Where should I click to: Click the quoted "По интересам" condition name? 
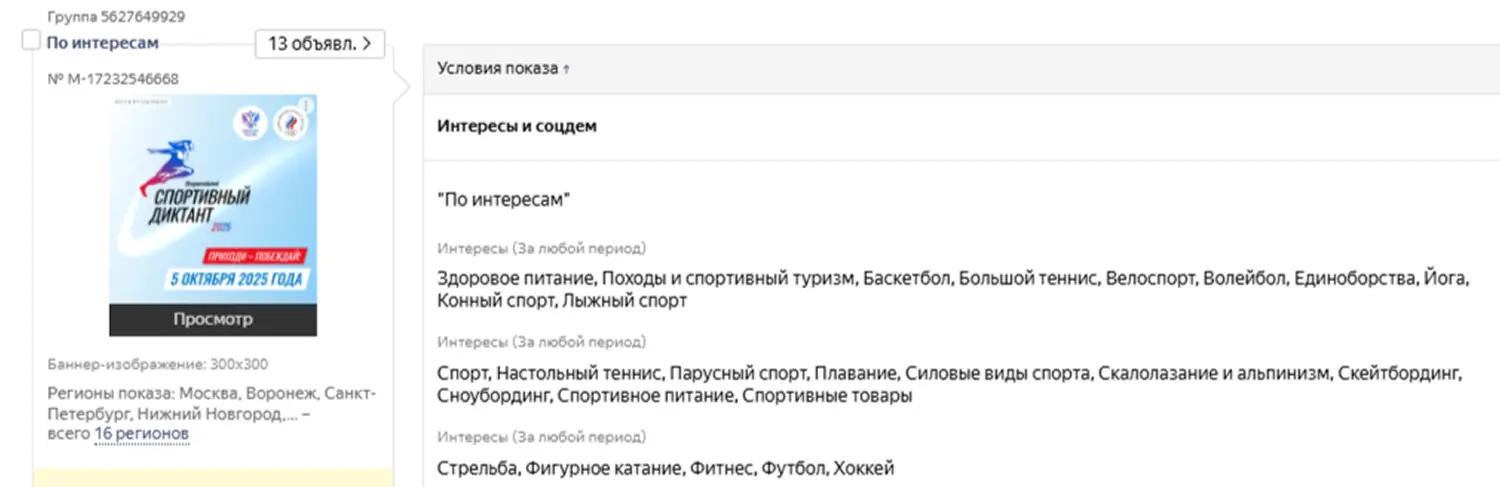point(503,200)
